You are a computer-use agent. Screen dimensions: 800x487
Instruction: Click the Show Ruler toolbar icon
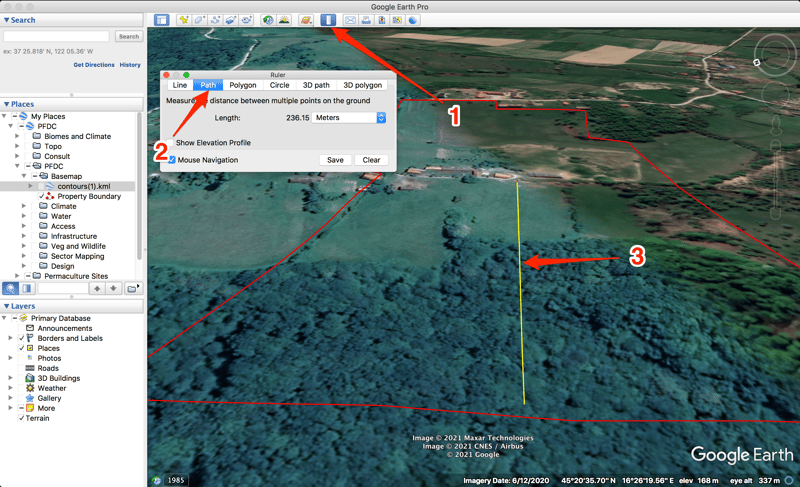[328, 20]
